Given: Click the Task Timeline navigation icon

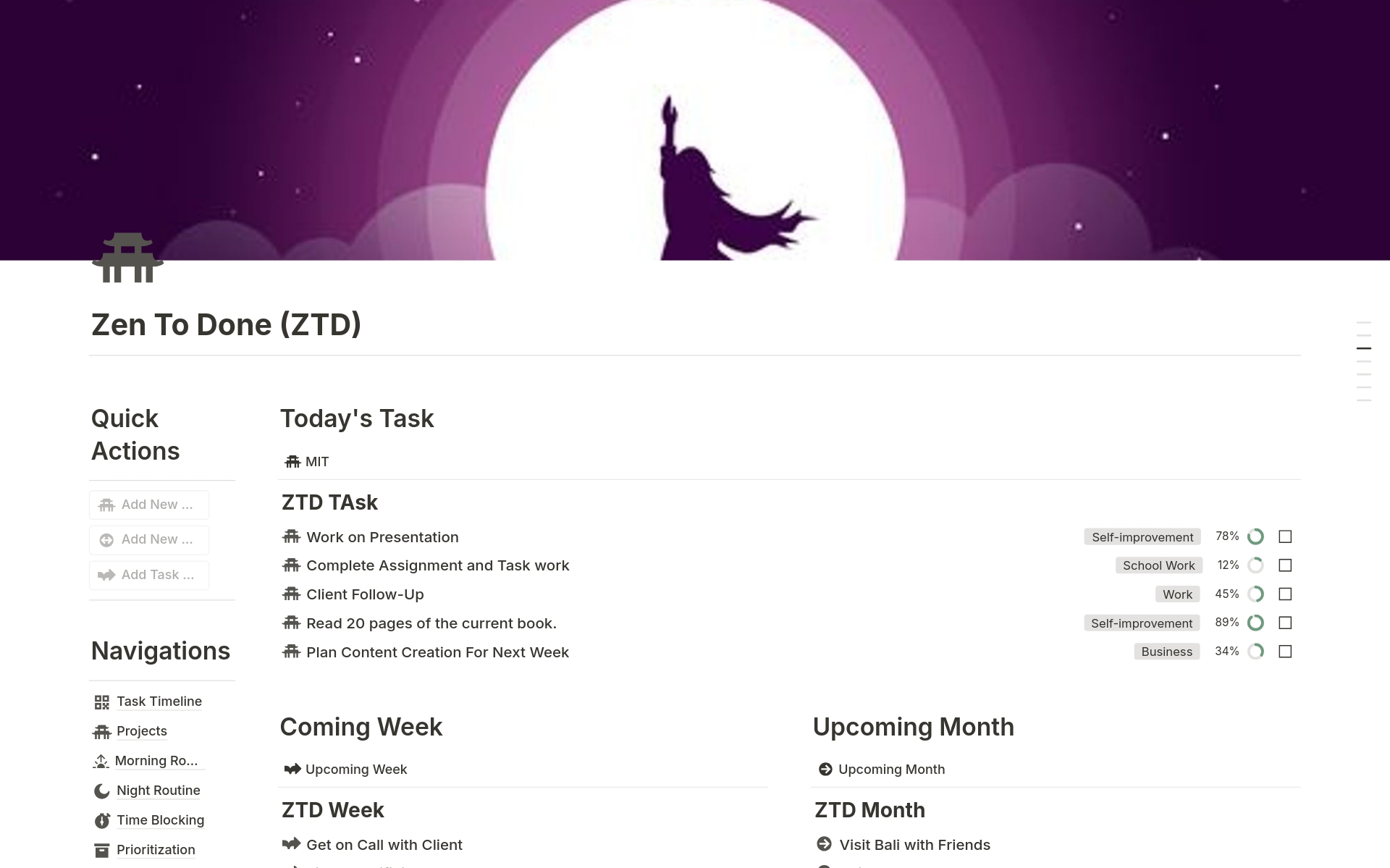Looking at the screenshot, I should [x=101, y=700].
